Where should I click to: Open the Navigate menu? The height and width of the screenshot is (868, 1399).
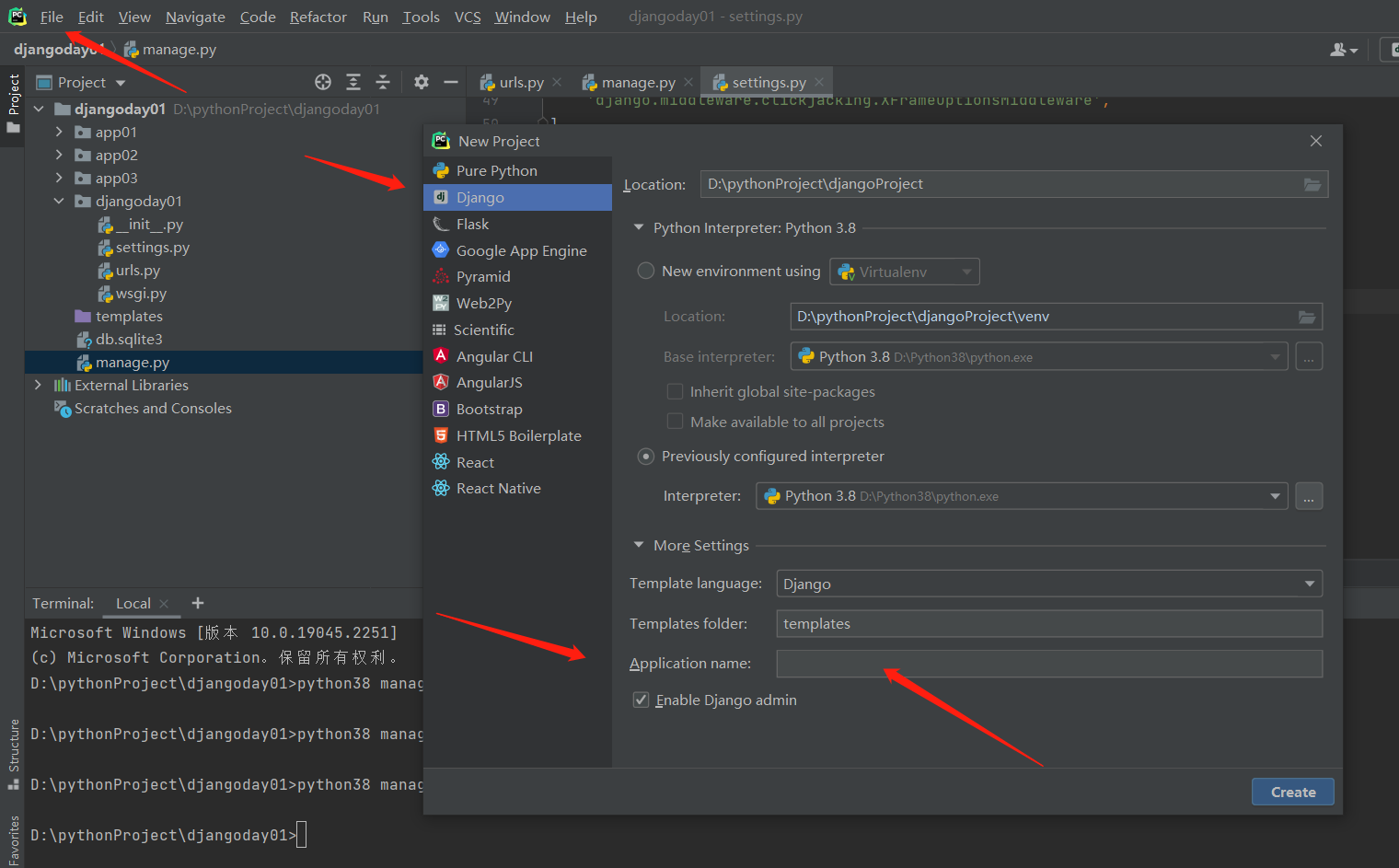click(195, 17)
